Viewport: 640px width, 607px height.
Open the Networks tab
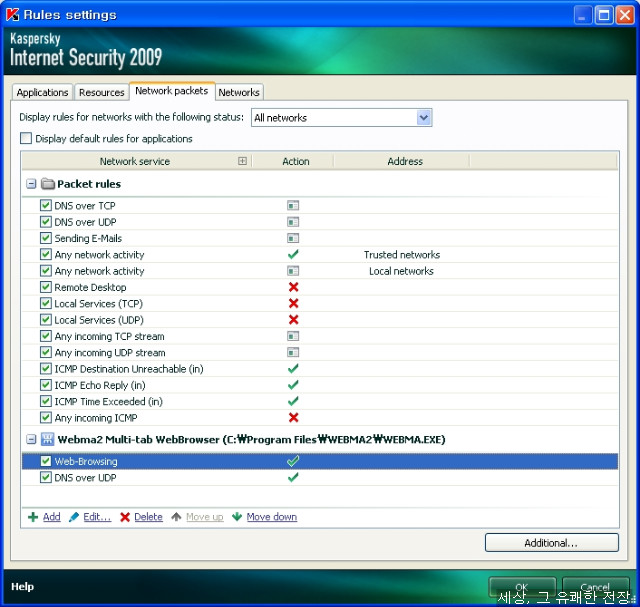coord(239,92)
